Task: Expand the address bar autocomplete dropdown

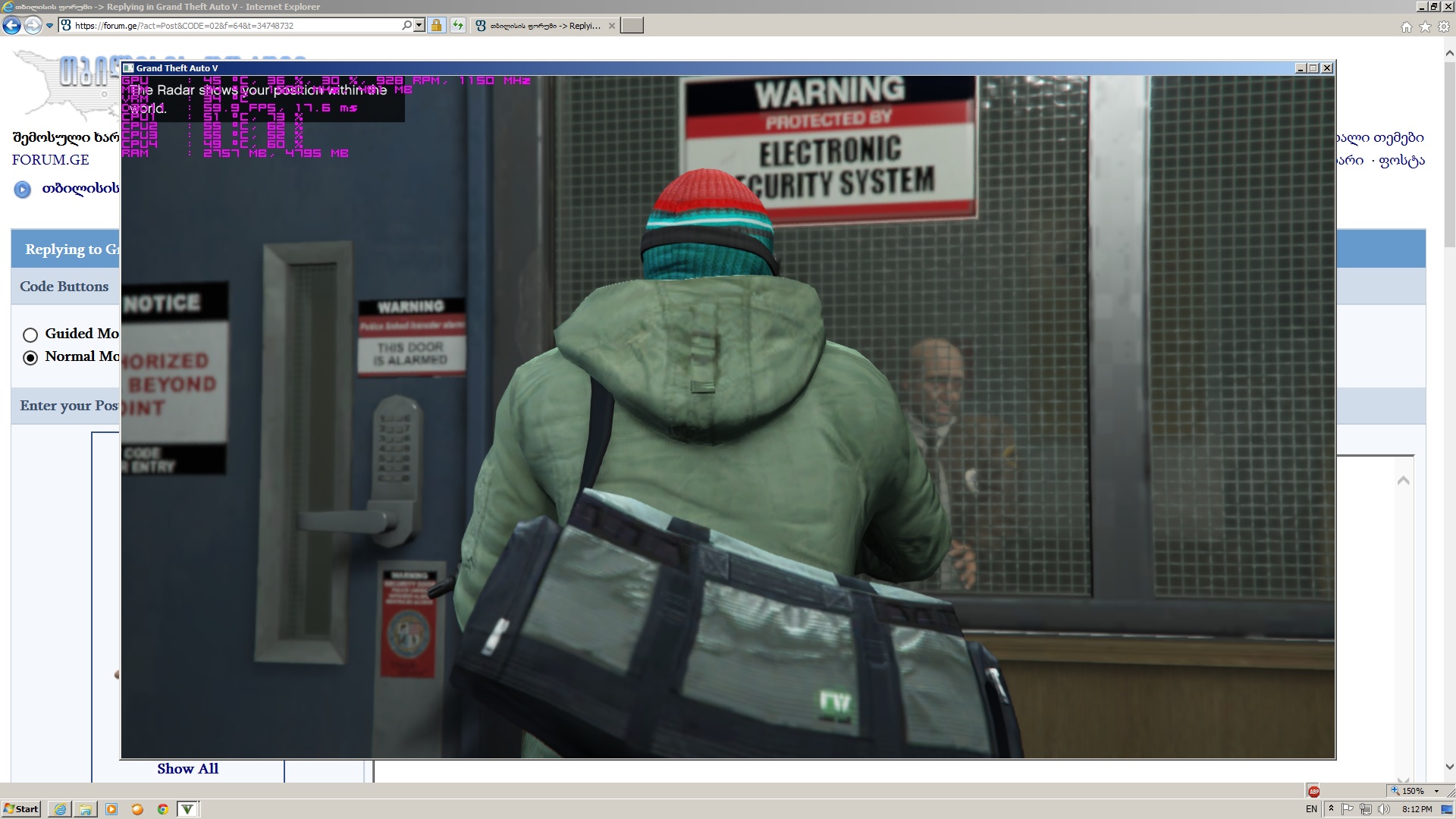Action: [x=419, y=26]
